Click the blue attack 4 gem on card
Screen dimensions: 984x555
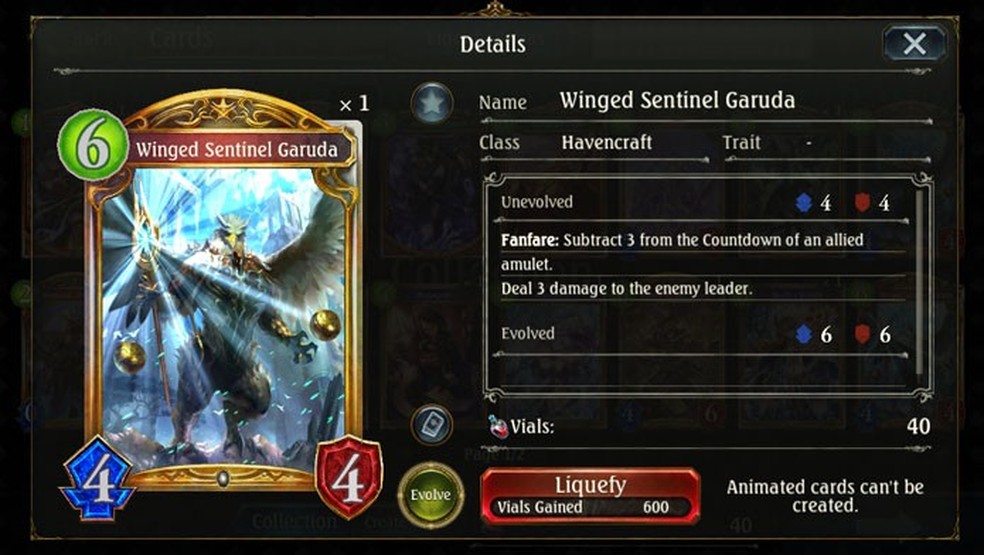click(x=98, y=479)
